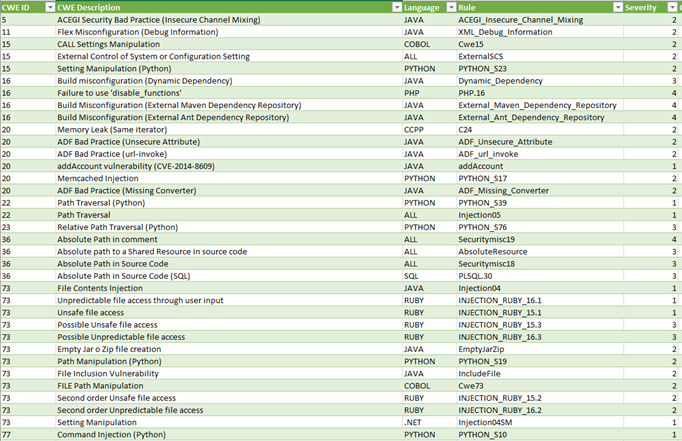Image resolution: width=682 pixels, height=441 pixels.
Task: Select cell 'Absolute path to a Shared Resource in source code'
Action: pos(229,251)
